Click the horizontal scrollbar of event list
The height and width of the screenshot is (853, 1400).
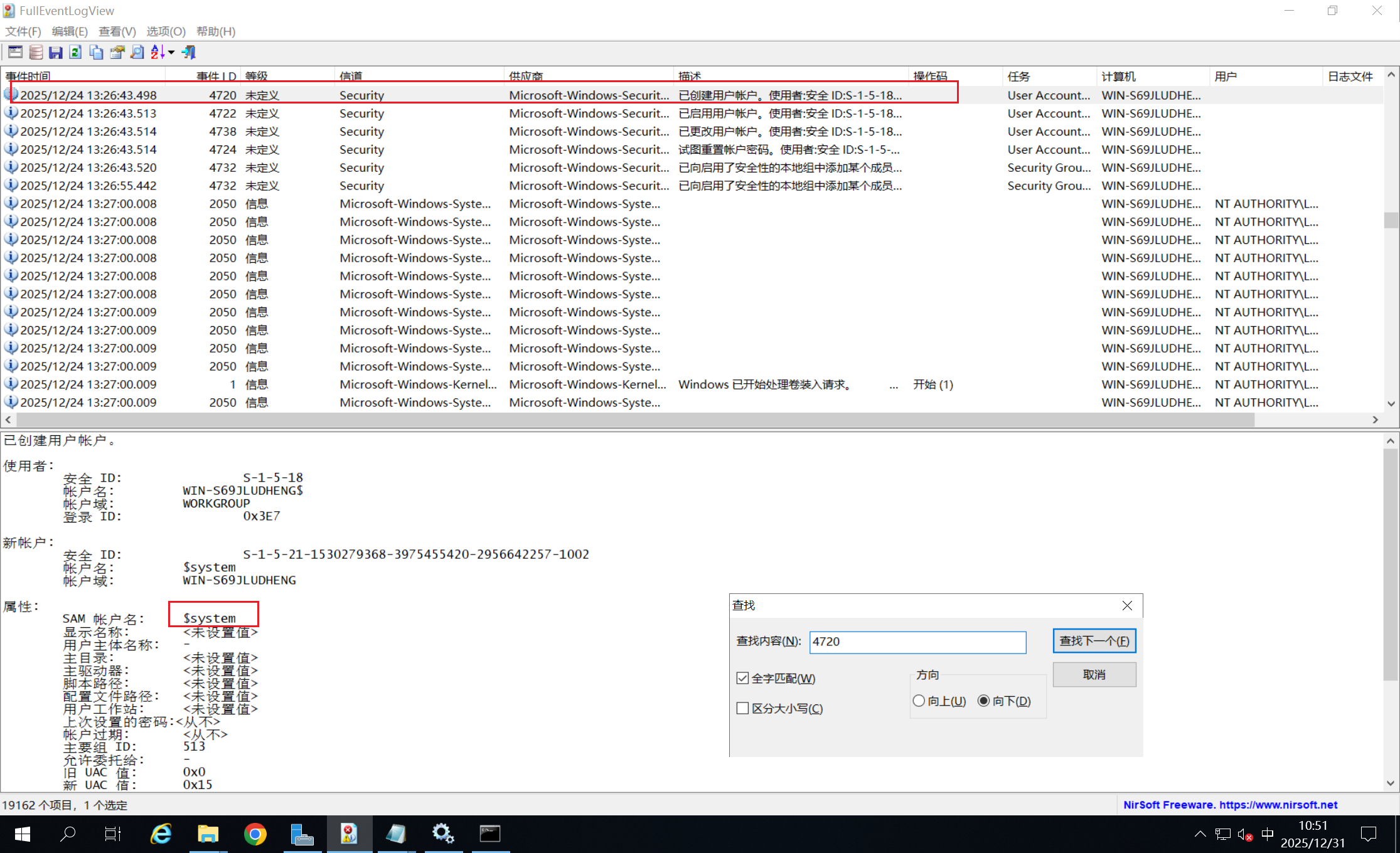(628, 420)
